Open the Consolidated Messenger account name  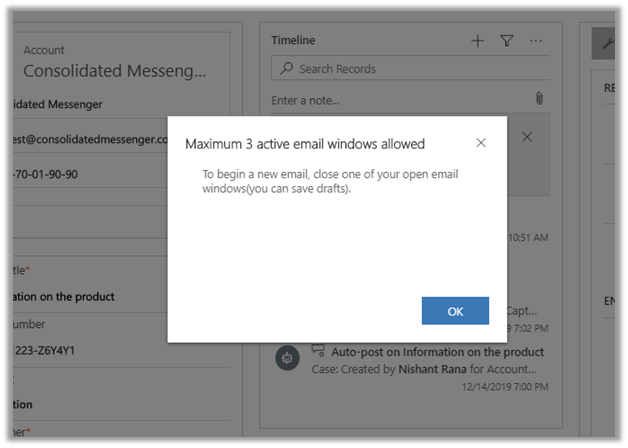coord(115,71)
